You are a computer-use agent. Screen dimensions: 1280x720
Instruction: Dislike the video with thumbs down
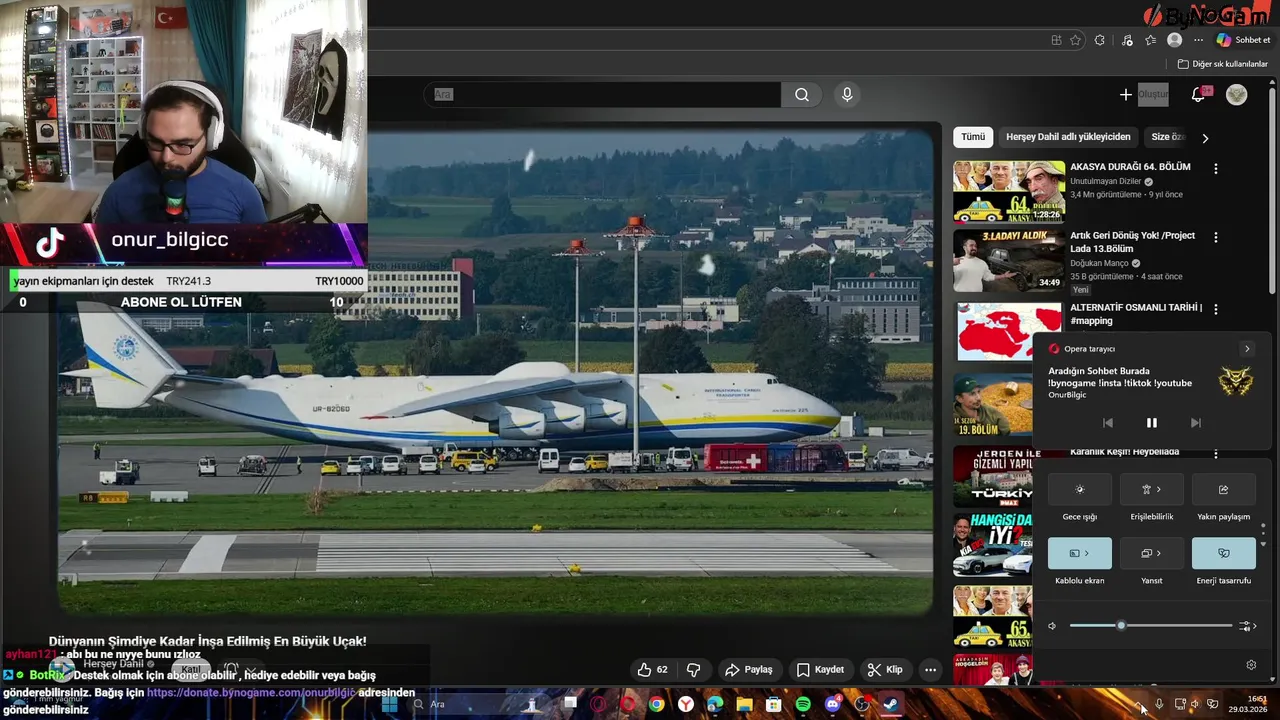tap(693, 670)
